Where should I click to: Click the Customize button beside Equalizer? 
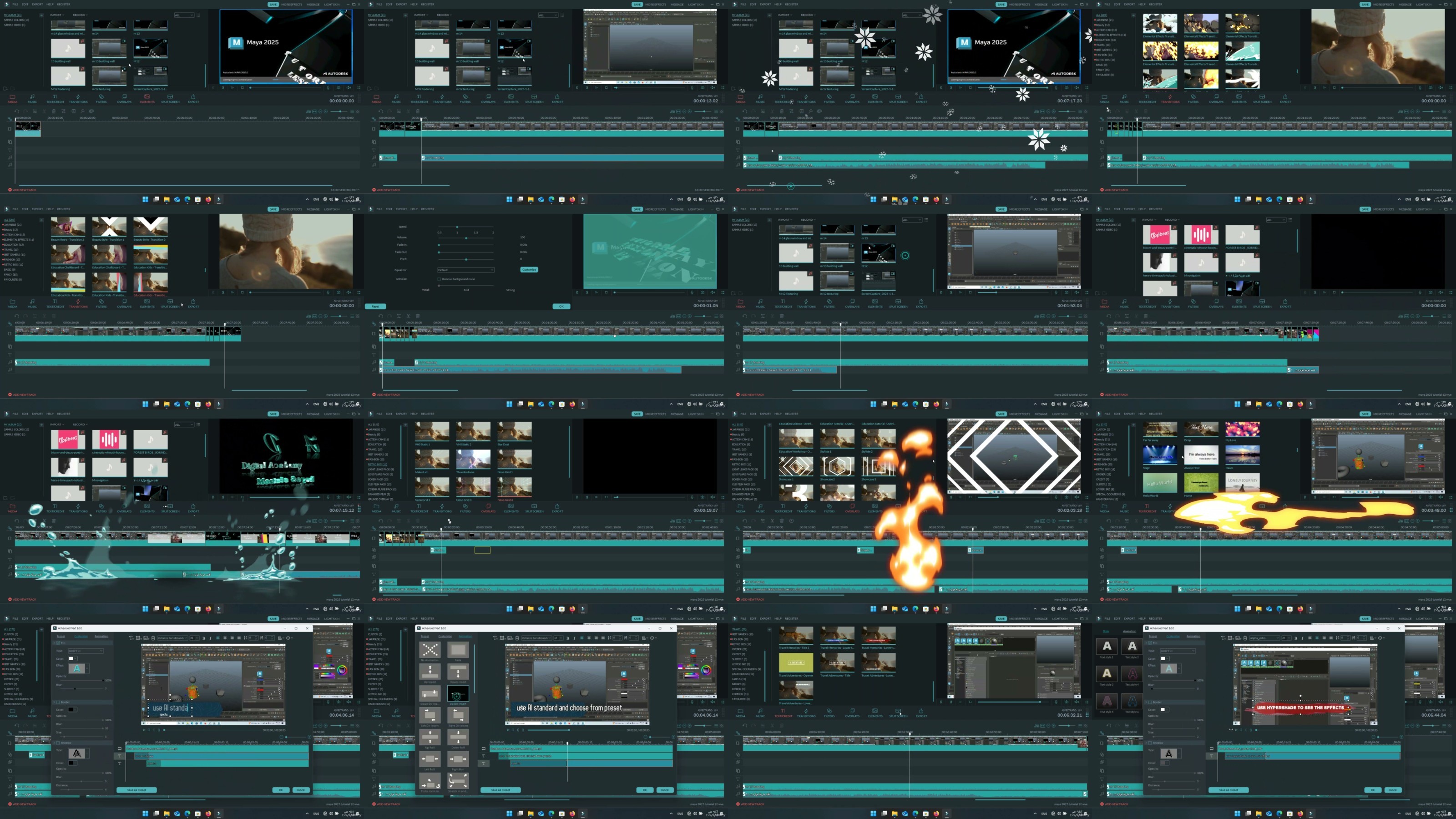coord(530,270)
